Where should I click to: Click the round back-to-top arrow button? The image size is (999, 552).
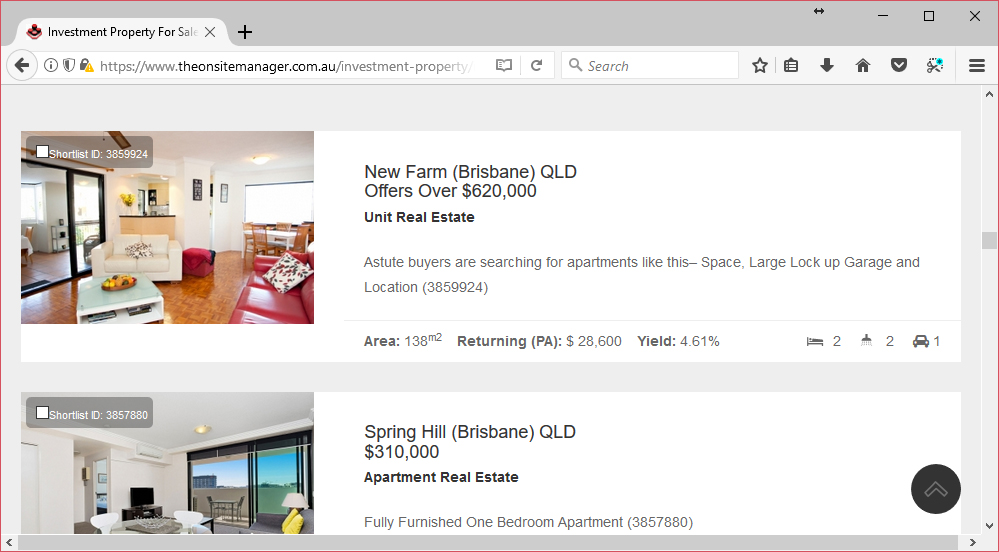click(936, 489)
